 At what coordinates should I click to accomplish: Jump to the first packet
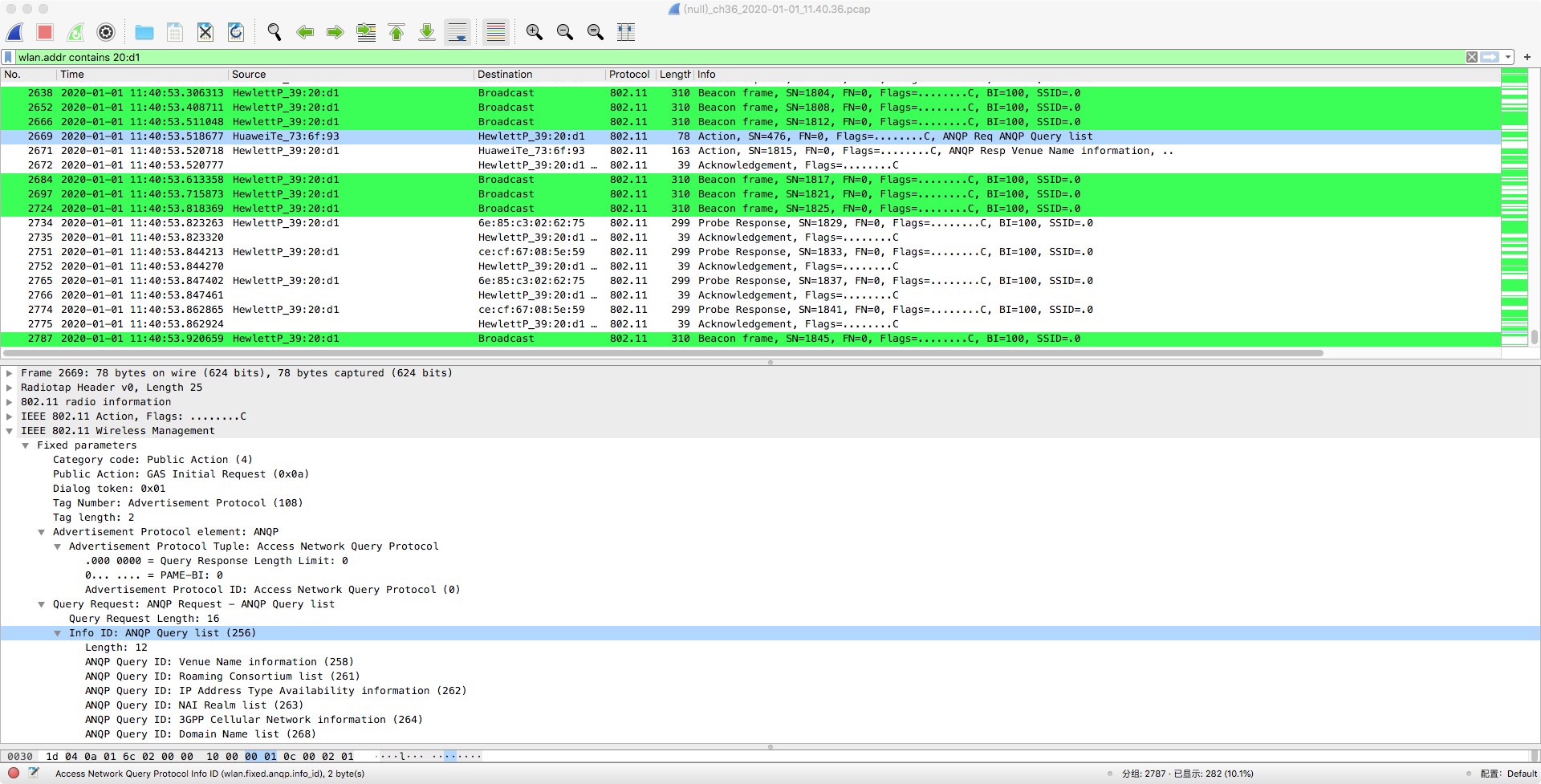click(x=396, y=32)
